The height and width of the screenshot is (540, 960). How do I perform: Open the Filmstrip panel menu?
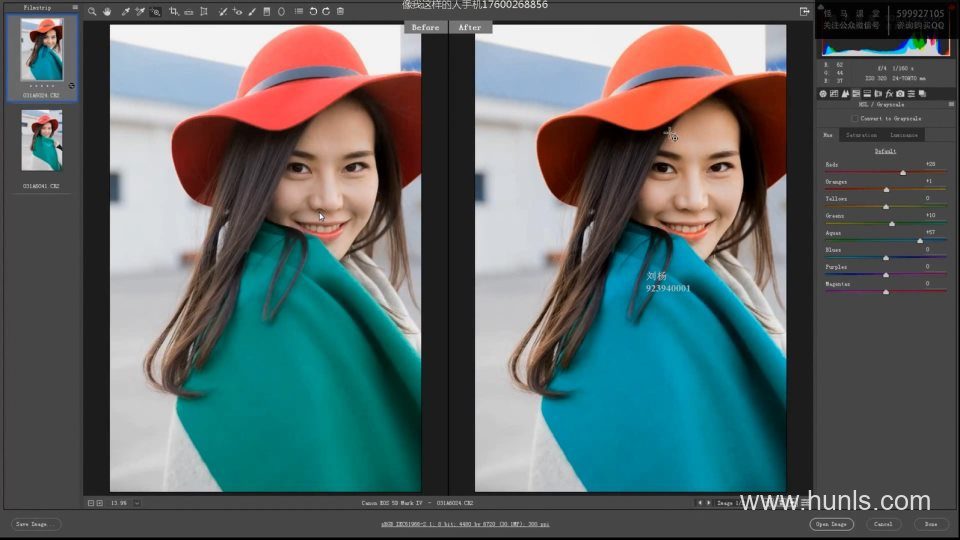click(74, 7)
